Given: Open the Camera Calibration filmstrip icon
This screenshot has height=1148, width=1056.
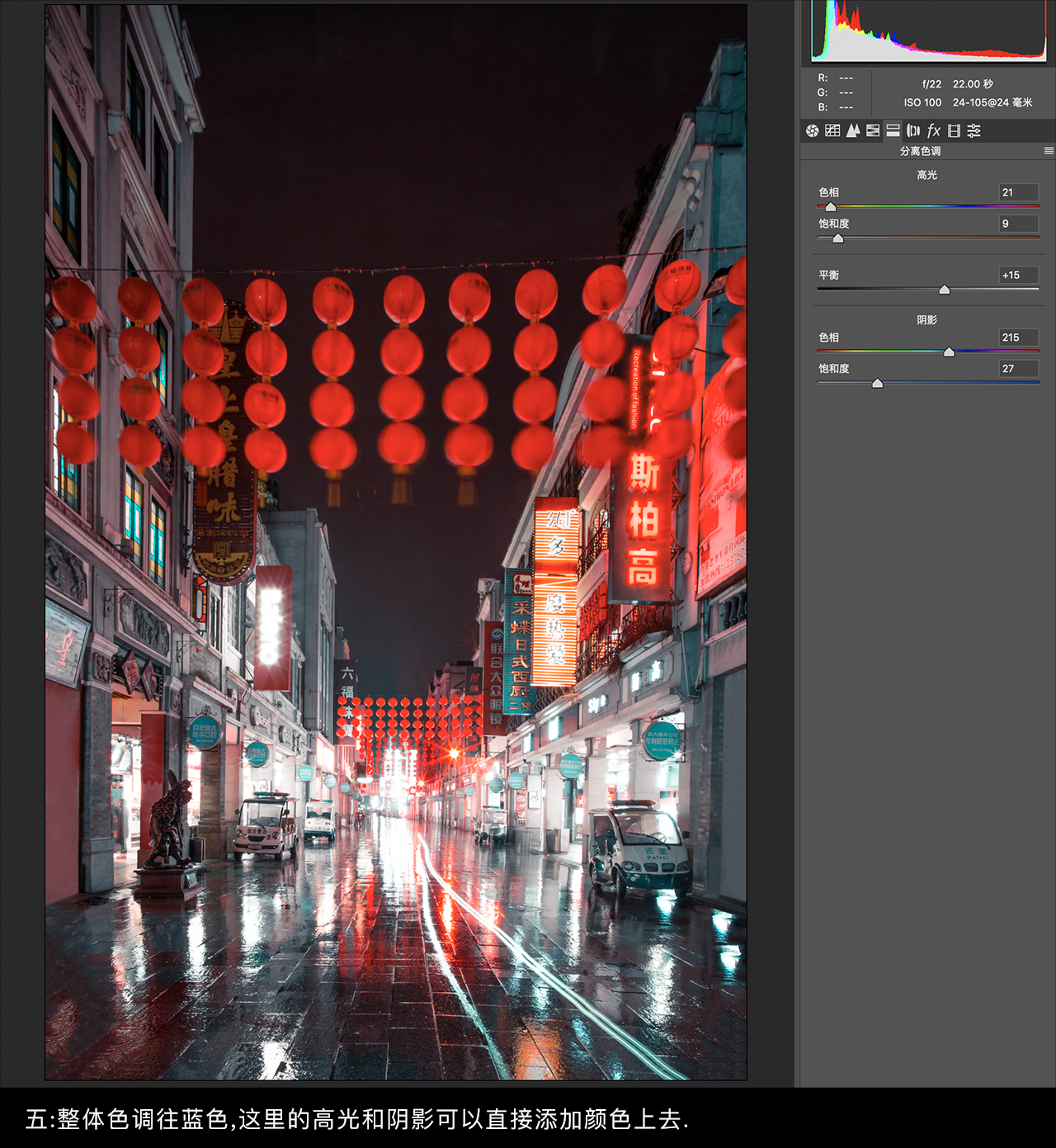Looking at the screenshot, I should click(x=955, y=130).
